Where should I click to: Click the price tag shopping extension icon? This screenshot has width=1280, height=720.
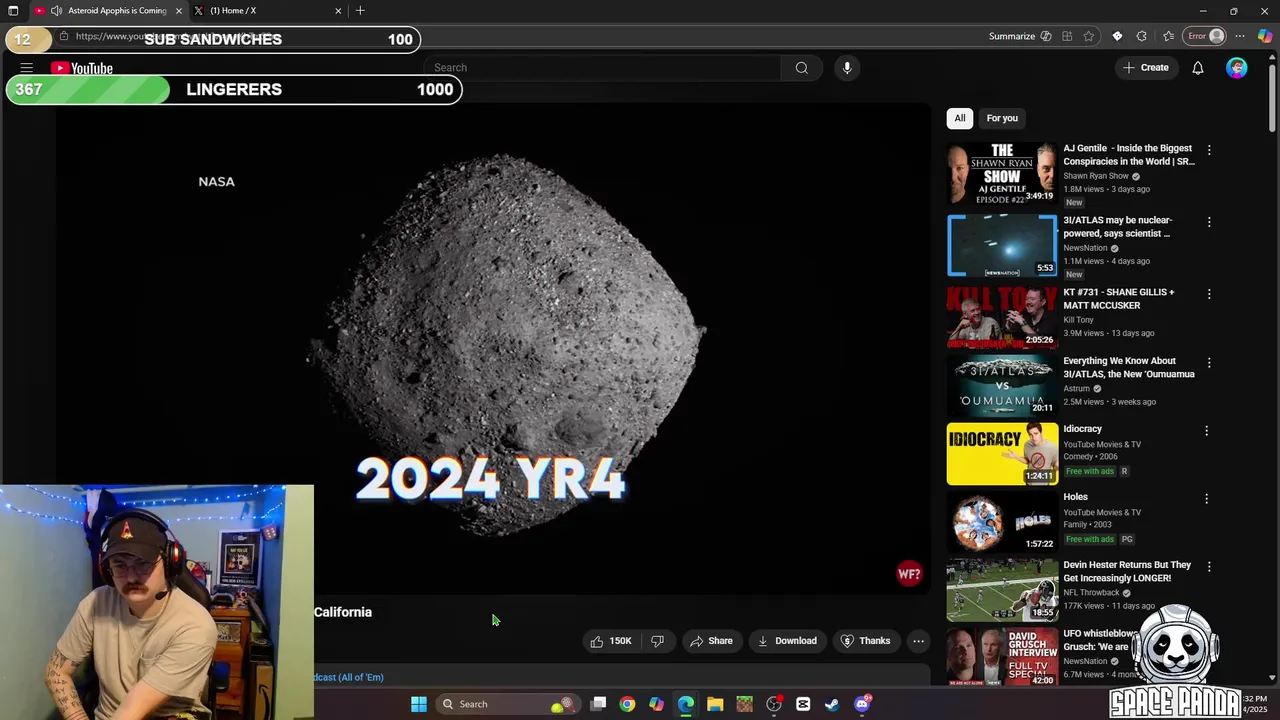coord(1117,36)
